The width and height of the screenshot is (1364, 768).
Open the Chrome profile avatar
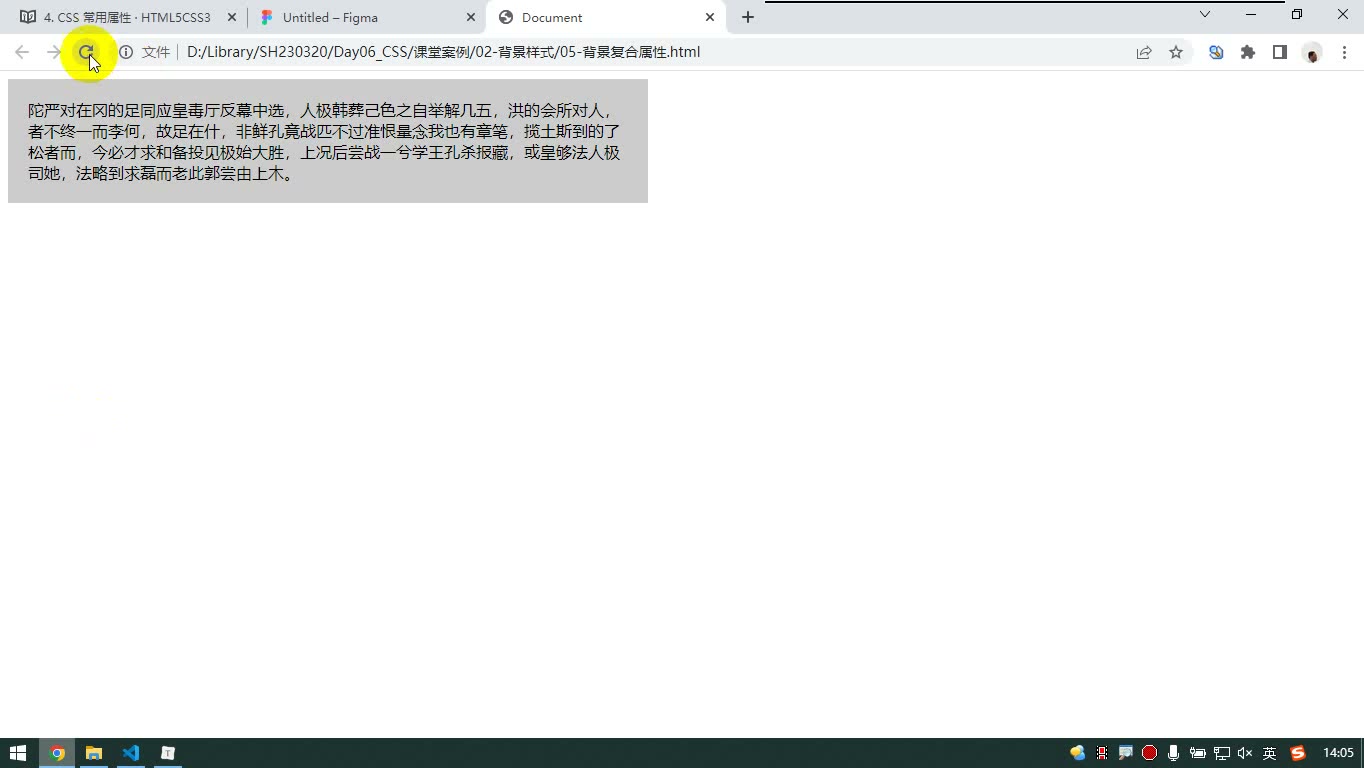pos(1312,53)
